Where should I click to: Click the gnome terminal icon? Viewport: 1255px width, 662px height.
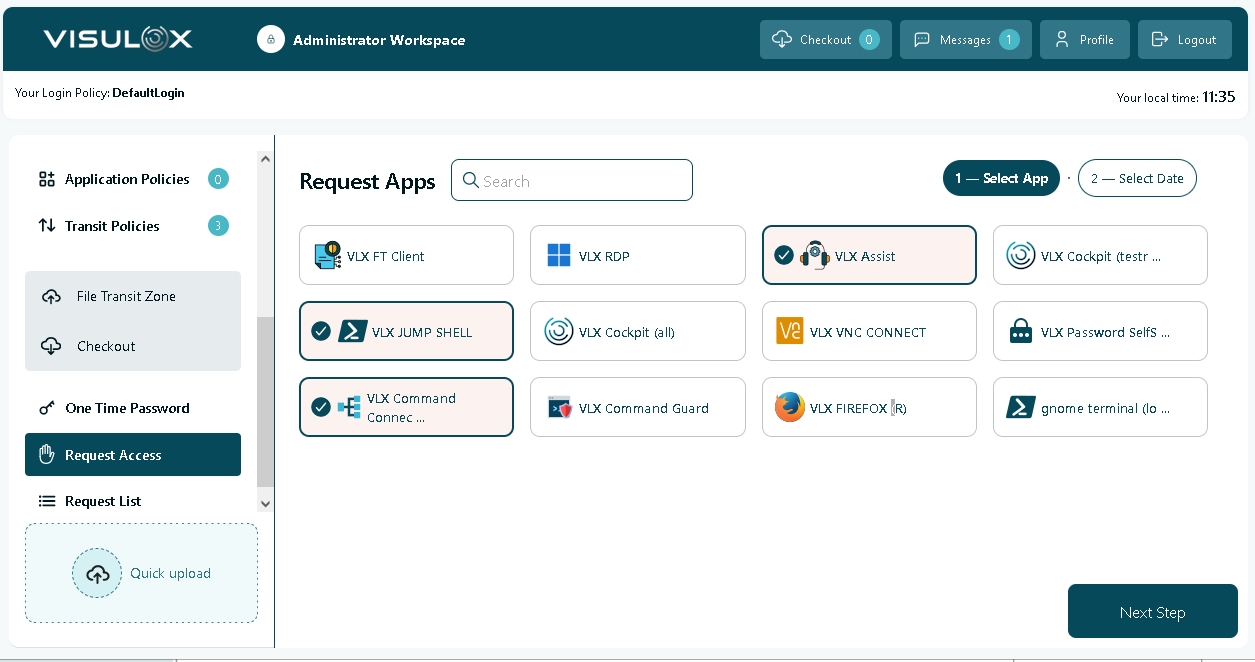pyautogui.click(x=1021, y=408)
